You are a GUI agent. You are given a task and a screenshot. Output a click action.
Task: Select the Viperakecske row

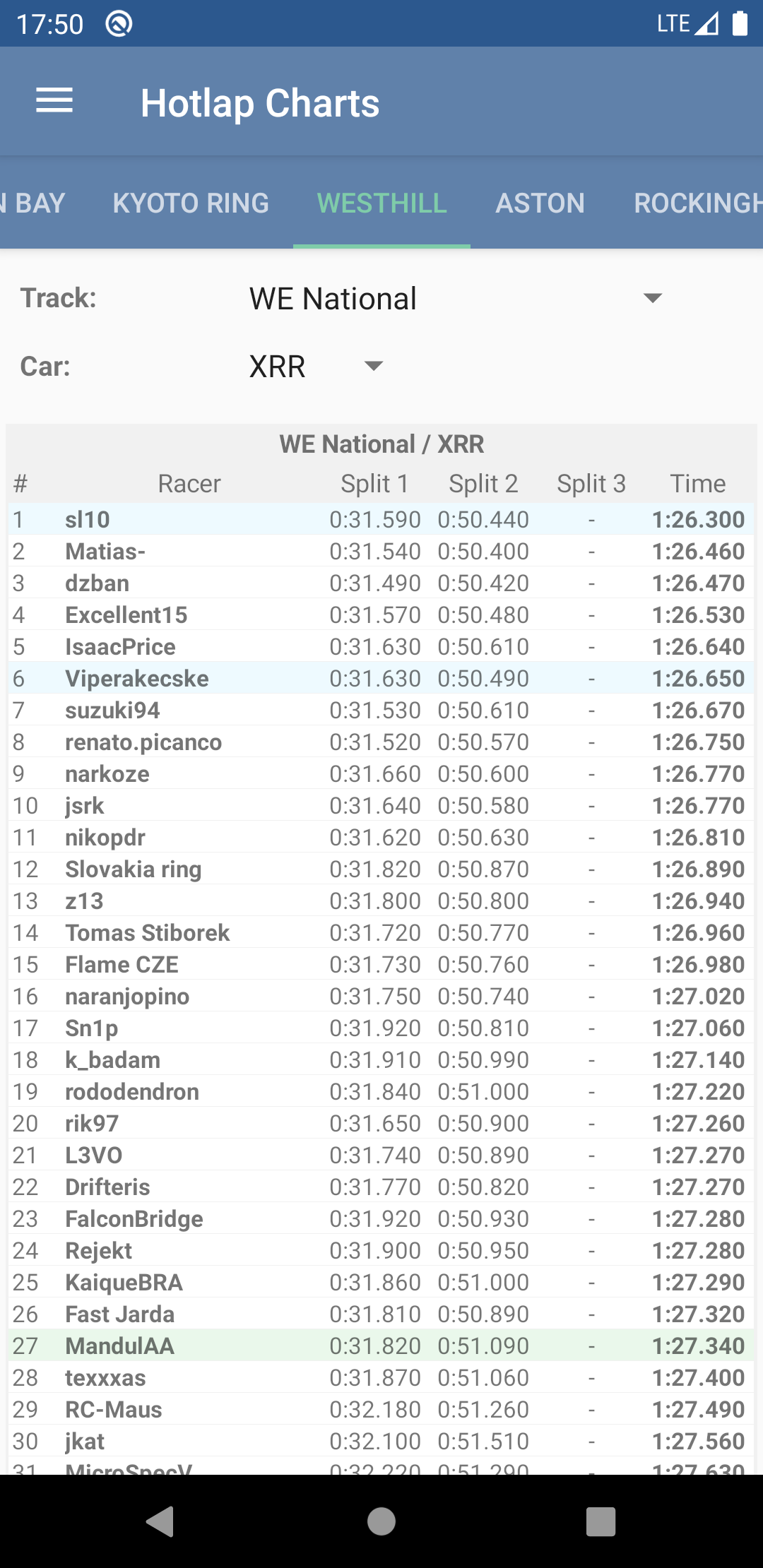[381, 678]
